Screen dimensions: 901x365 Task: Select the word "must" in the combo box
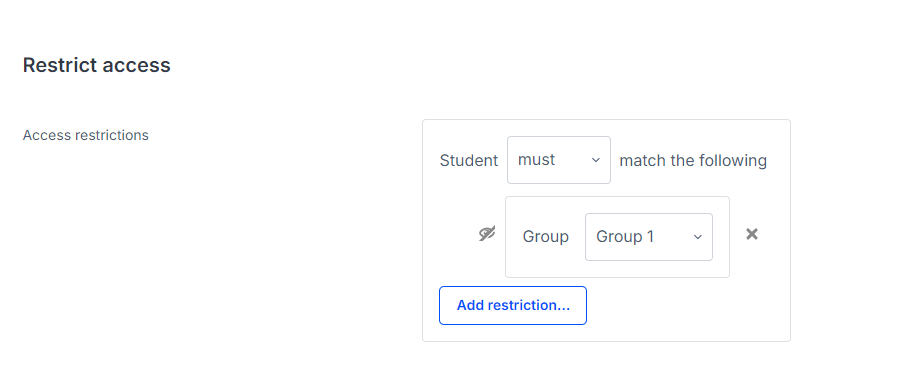[536, 160]
